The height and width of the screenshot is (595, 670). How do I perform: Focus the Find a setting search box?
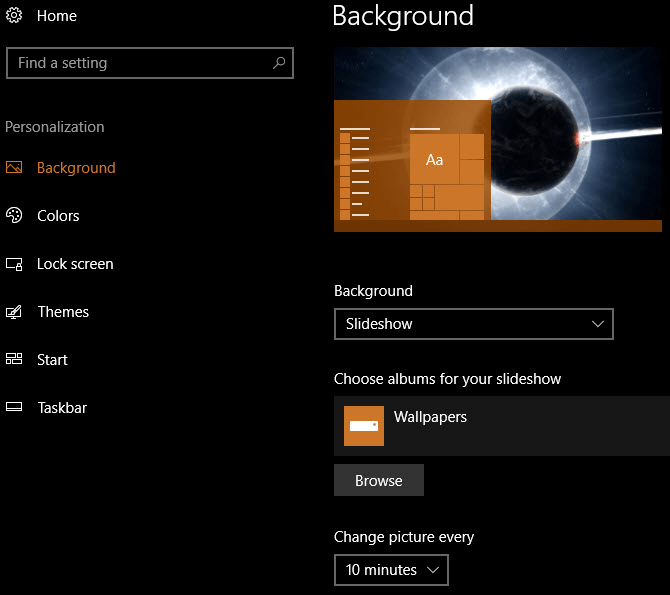click(140, 63)
